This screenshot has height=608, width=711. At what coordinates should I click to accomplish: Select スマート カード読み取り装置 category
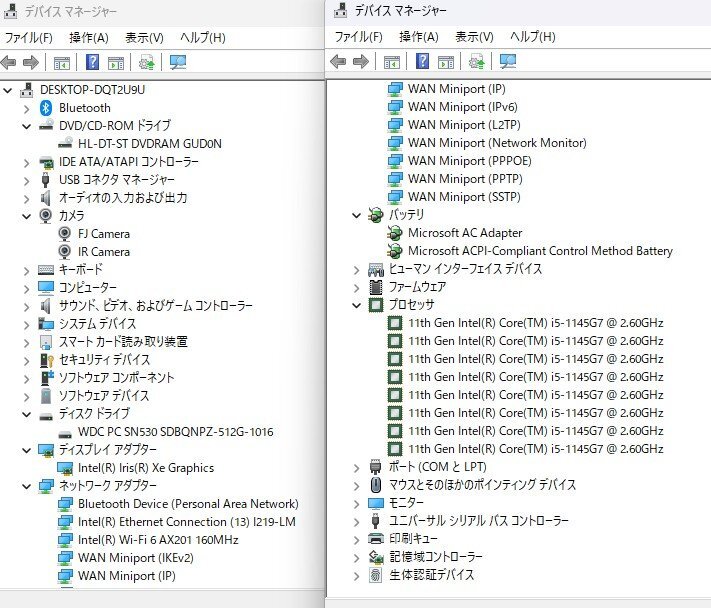tap(123, 342)
